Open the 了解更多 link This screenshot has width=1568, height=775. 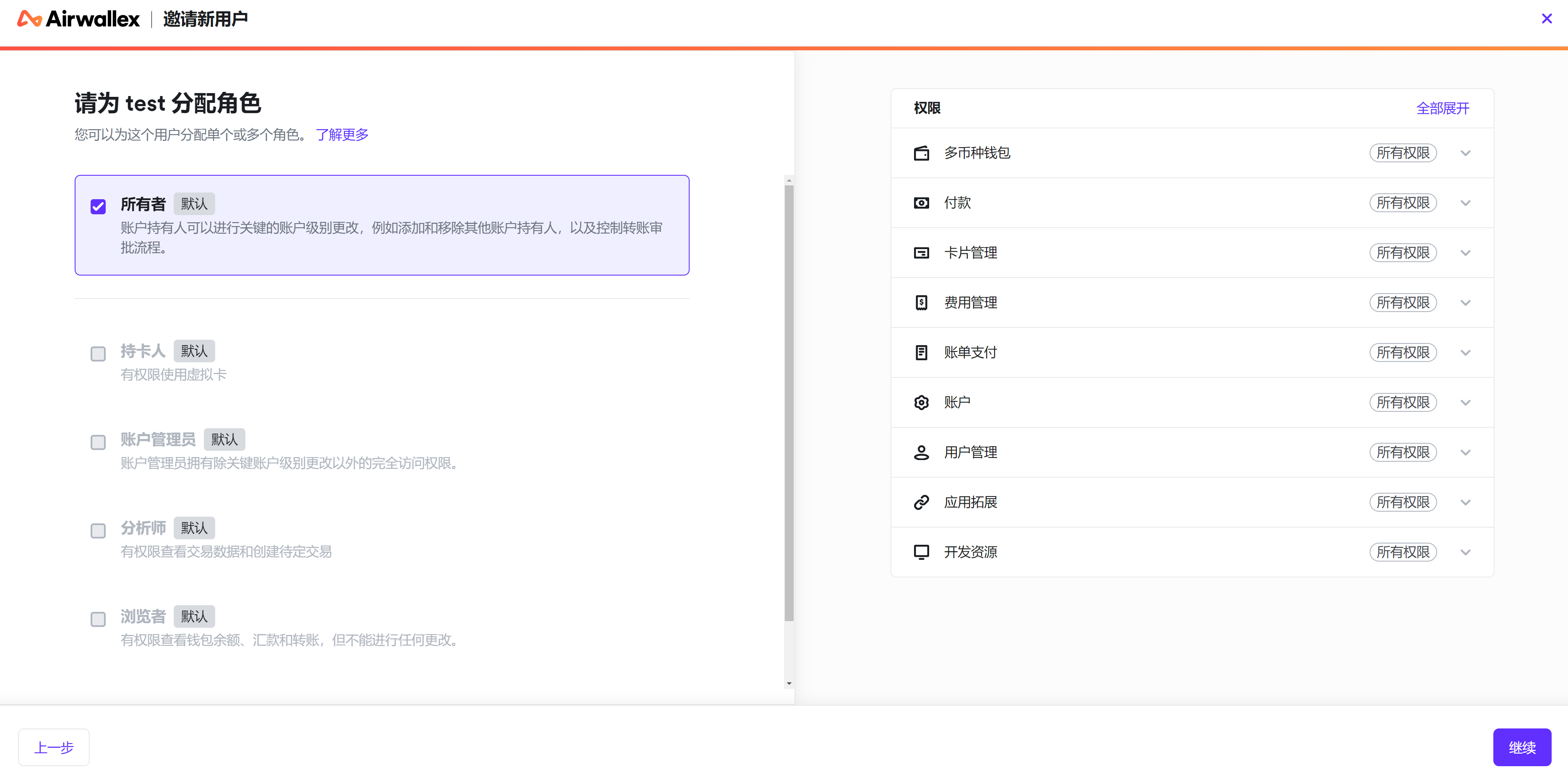click(x=341, y=135)
